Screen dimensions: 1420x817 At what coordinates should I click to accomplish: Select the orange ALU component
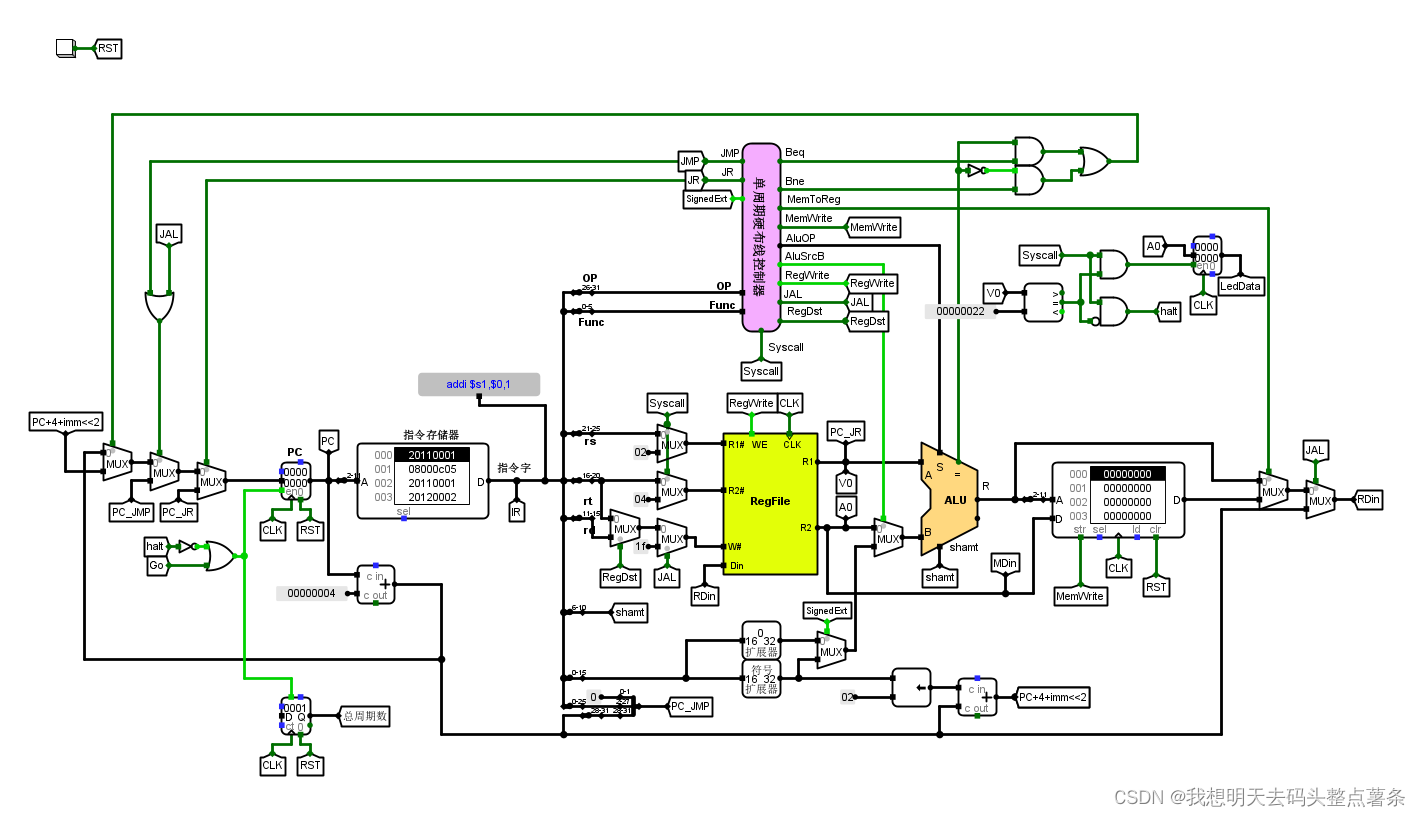pos(955,498)
